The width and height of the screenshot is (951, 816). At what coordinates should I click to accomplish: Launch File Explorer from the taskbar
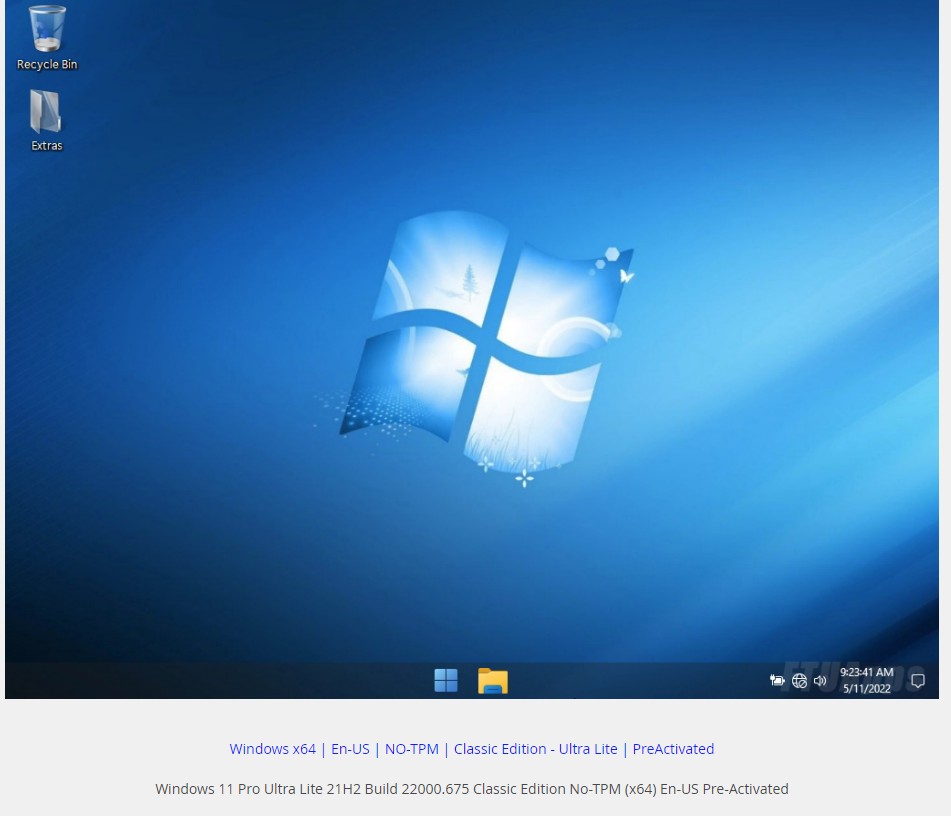(x=492, y=681)
